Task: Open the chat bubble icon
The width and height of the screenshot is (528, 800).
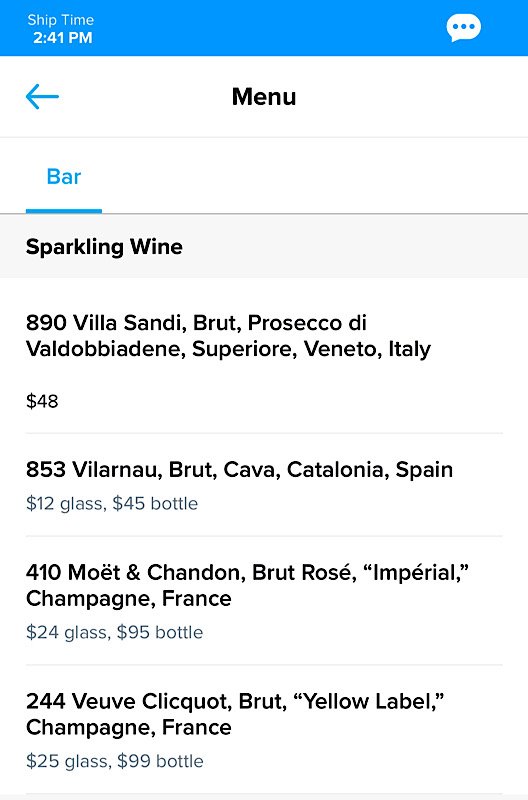Action: [x=463, y=28]
